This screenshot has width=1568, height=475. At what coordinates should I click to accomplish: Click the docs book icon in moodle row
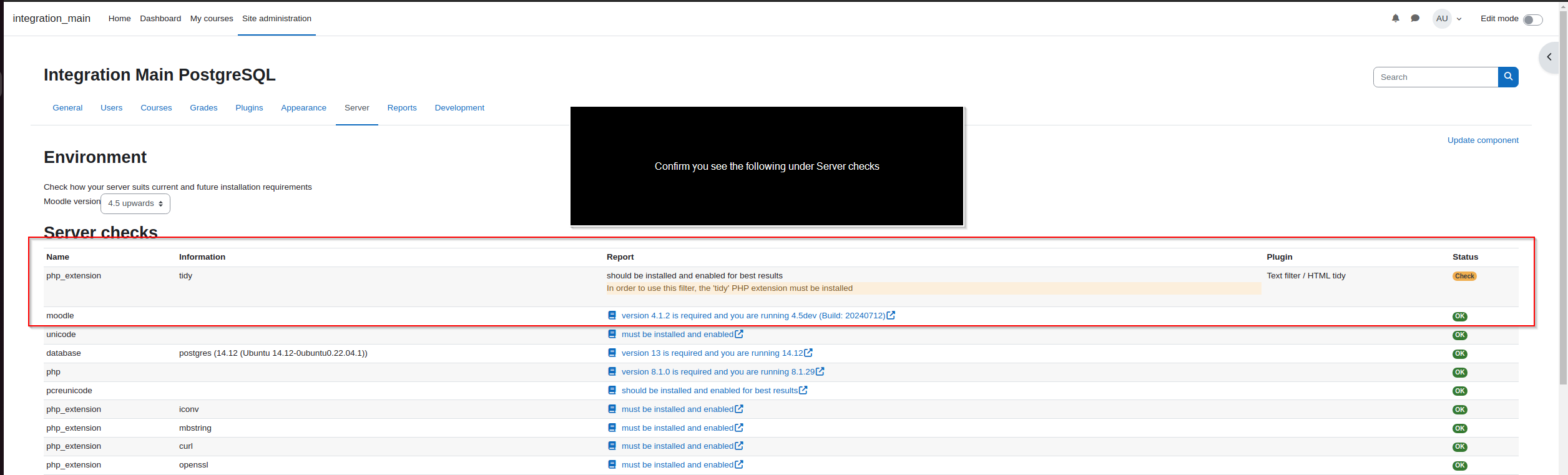pos(612,315)
